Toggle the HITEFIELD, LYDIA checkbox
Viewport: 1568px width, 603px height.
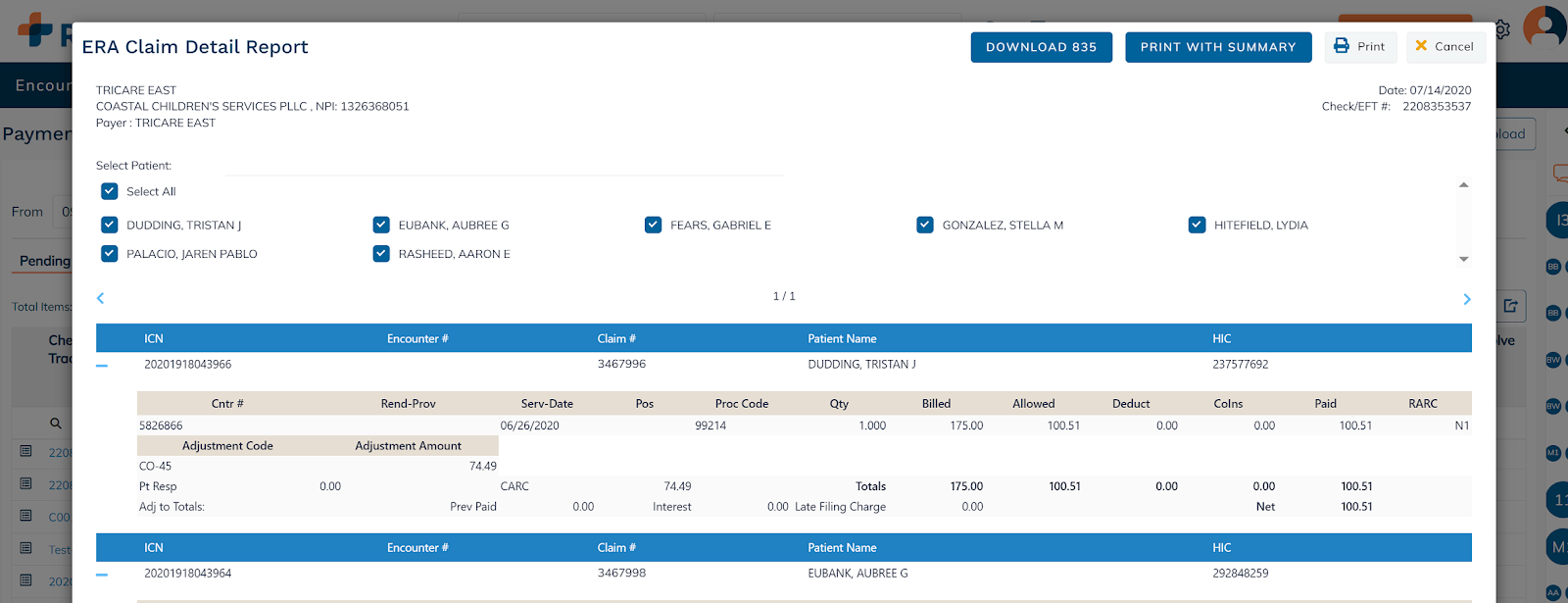click(x=1197, y=226)
